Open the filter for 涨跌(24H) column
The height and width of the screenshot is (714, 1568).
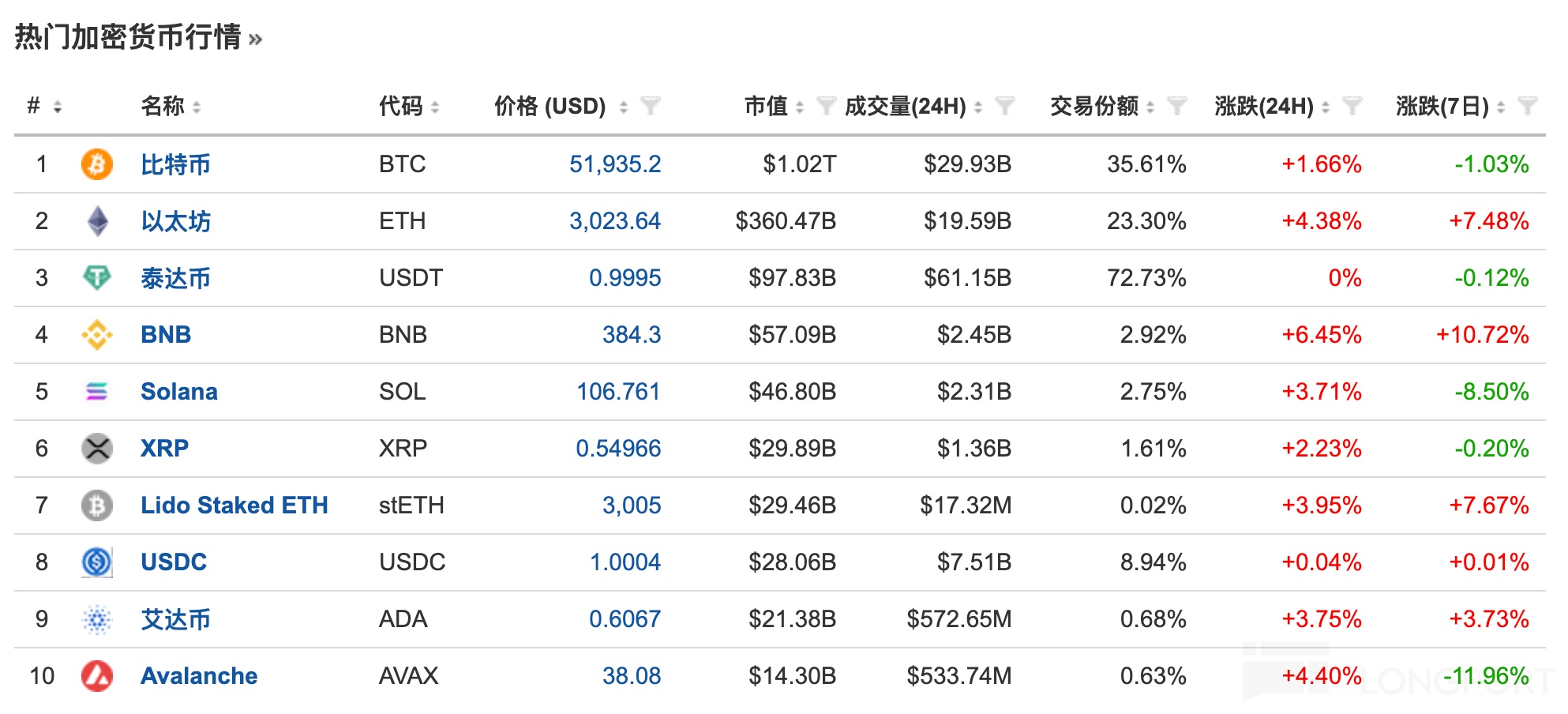tap(1352, 106)
